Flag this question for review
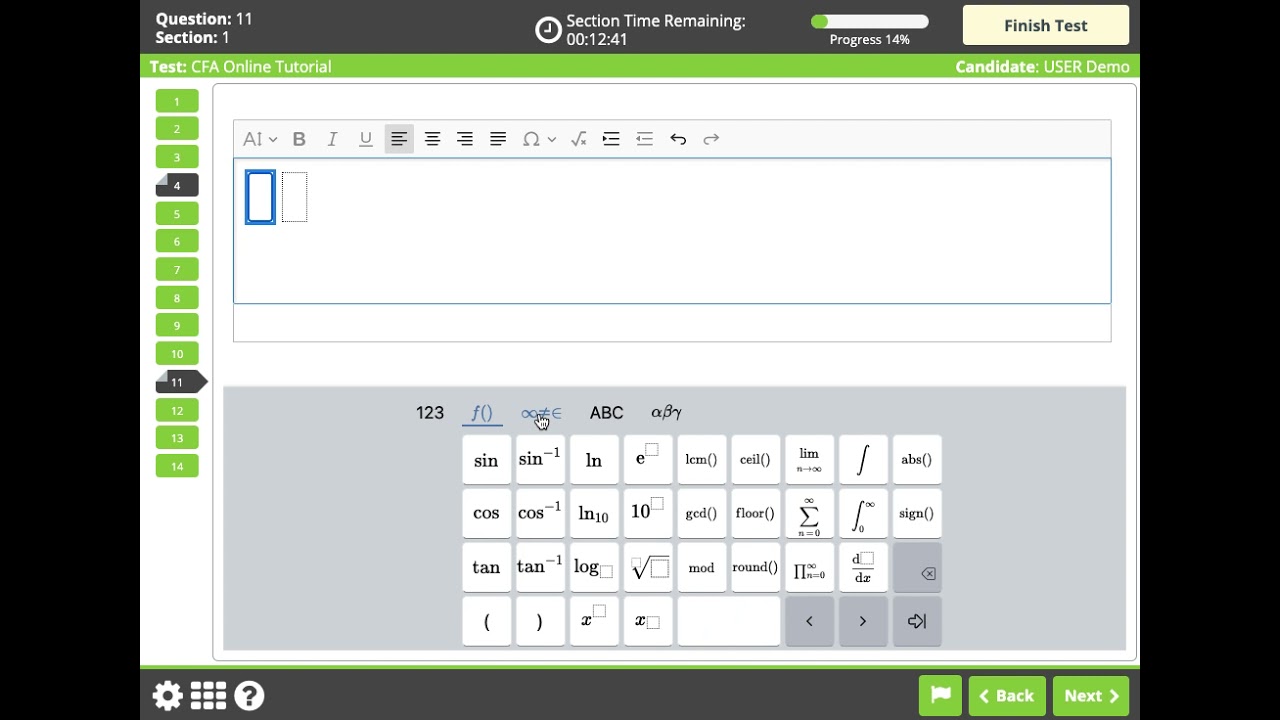This screenshot has width=1280, height=720. [941, 696]
